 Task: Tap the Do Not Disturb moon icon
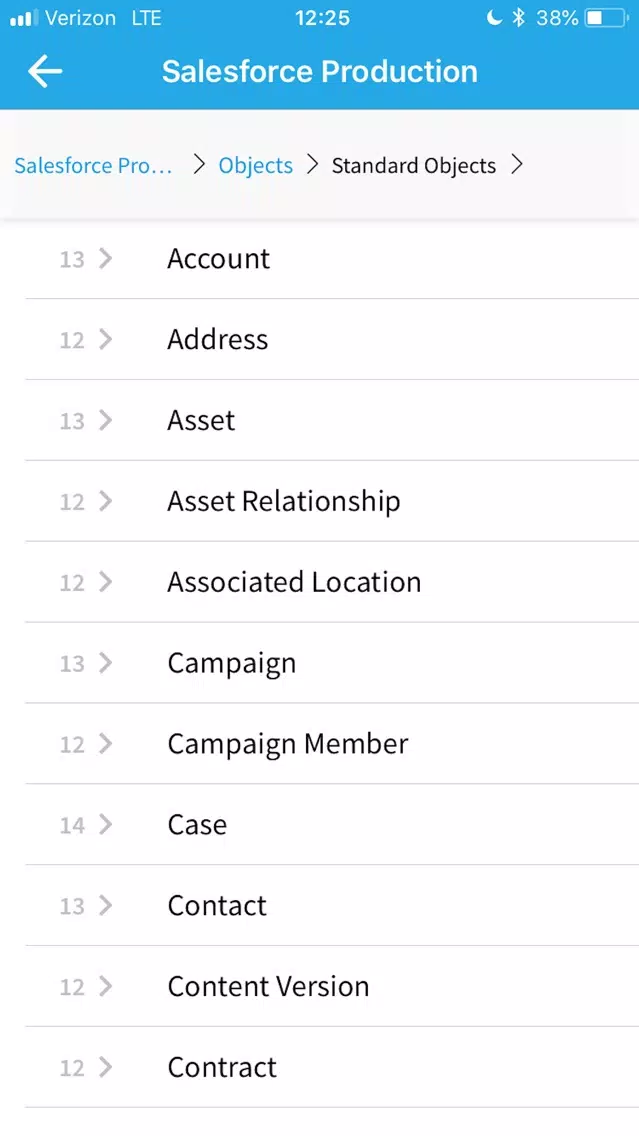pos(494,18)
